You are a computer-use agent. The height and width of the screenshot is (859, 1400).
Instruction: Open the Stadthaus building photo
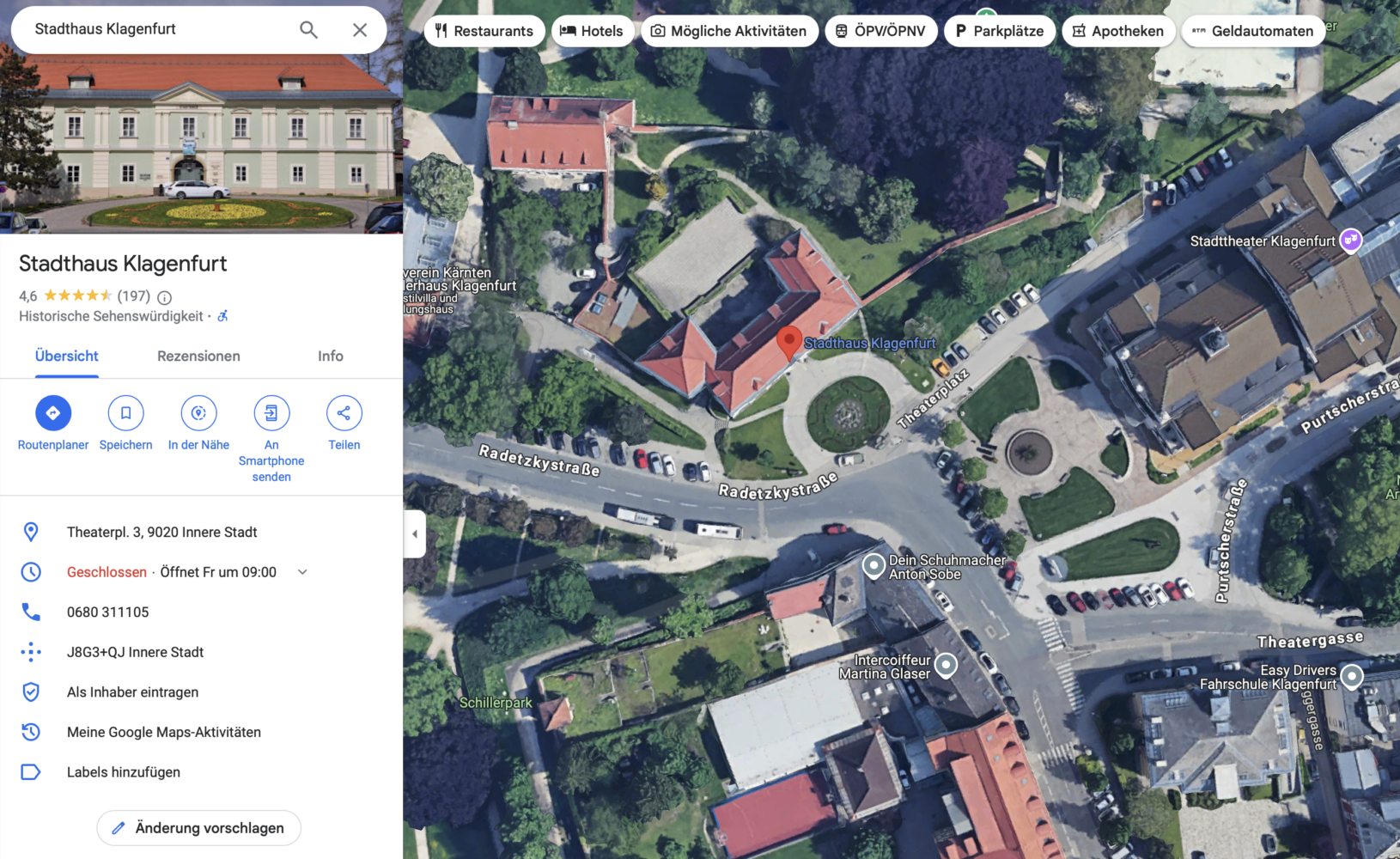click(x=201, y=143)
